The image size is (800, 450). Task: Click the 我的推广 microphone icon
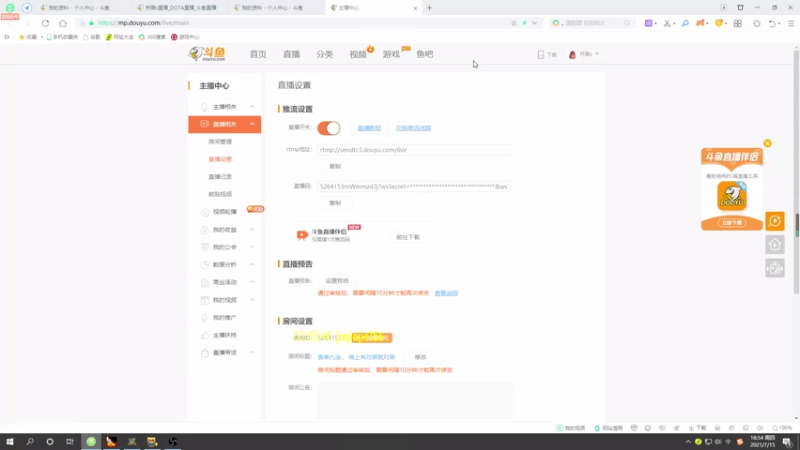pos(205,317)
